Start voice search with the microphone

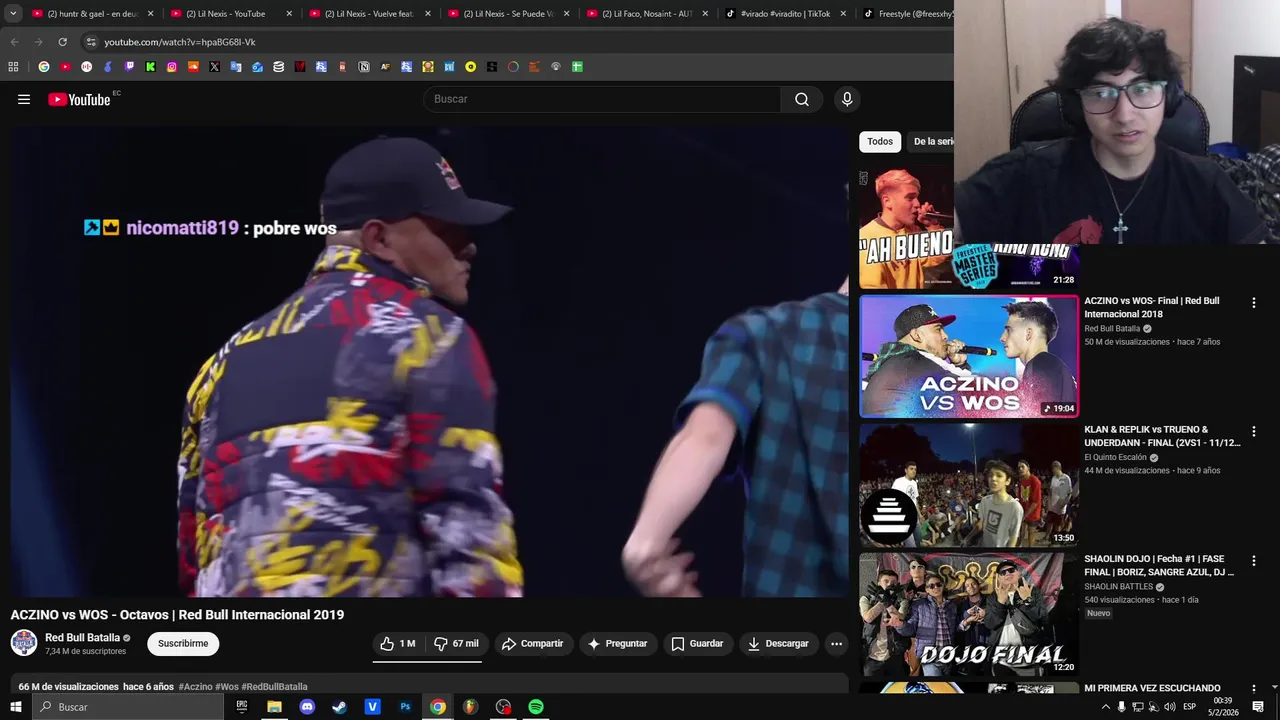(x=847, y=99)
